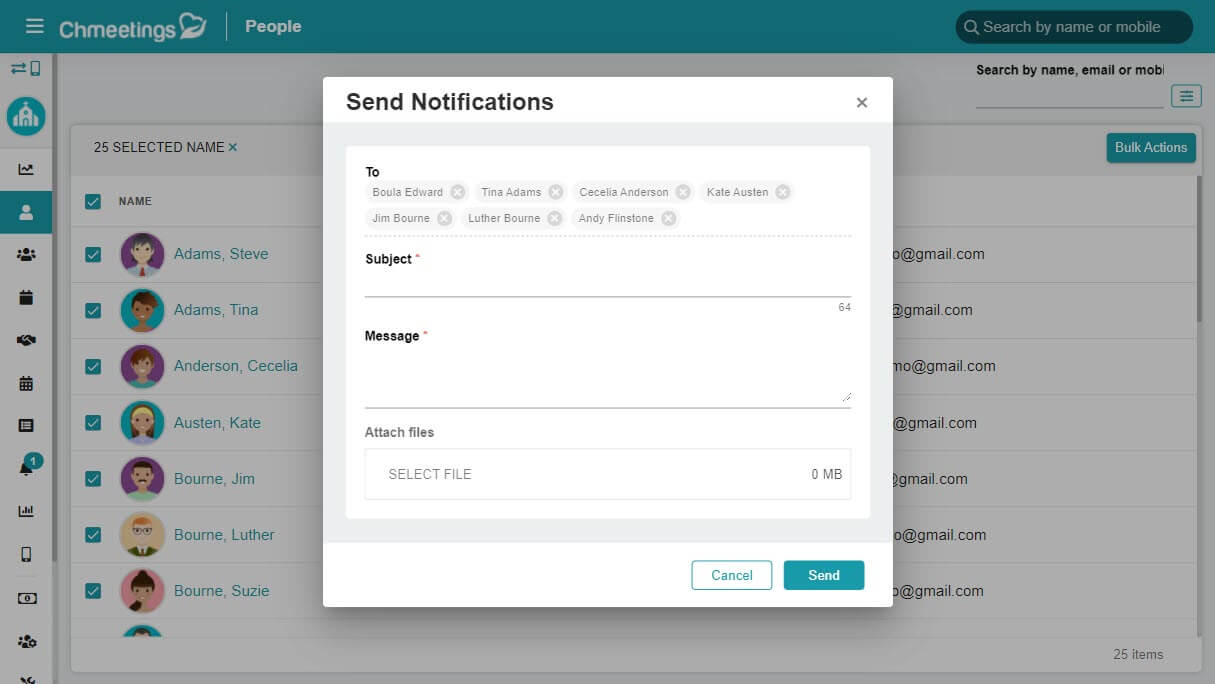Toggle the mobile view switch icon

pos(26,68)
